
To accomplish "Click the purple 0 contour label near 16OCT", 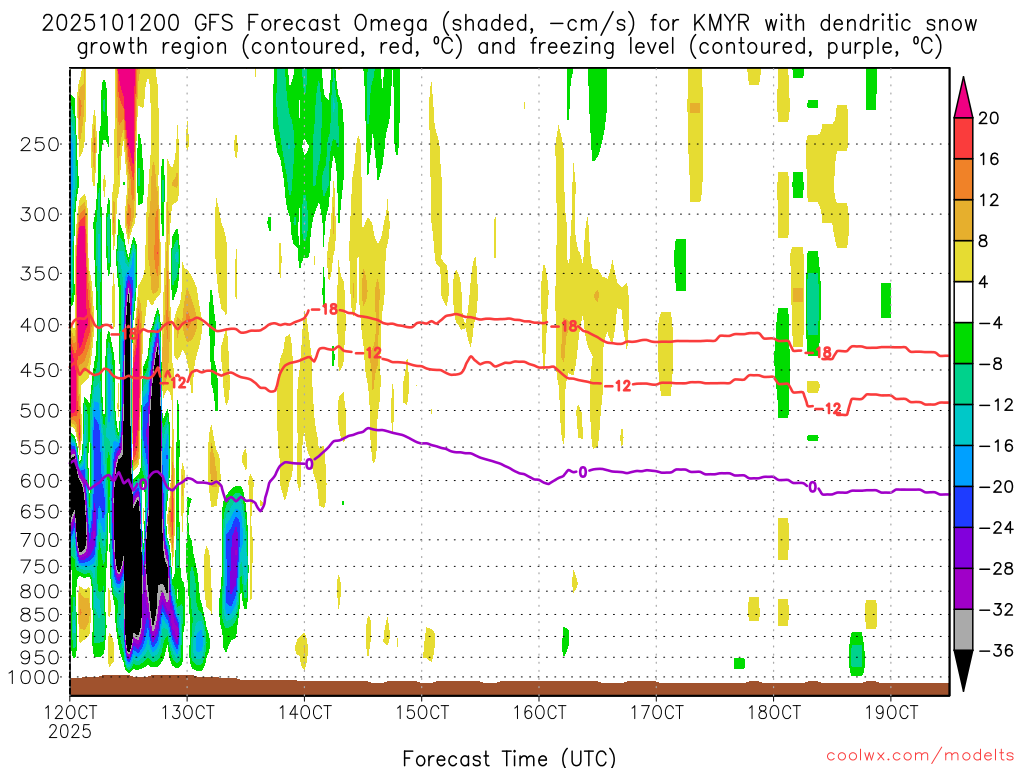I will [582, 472].
